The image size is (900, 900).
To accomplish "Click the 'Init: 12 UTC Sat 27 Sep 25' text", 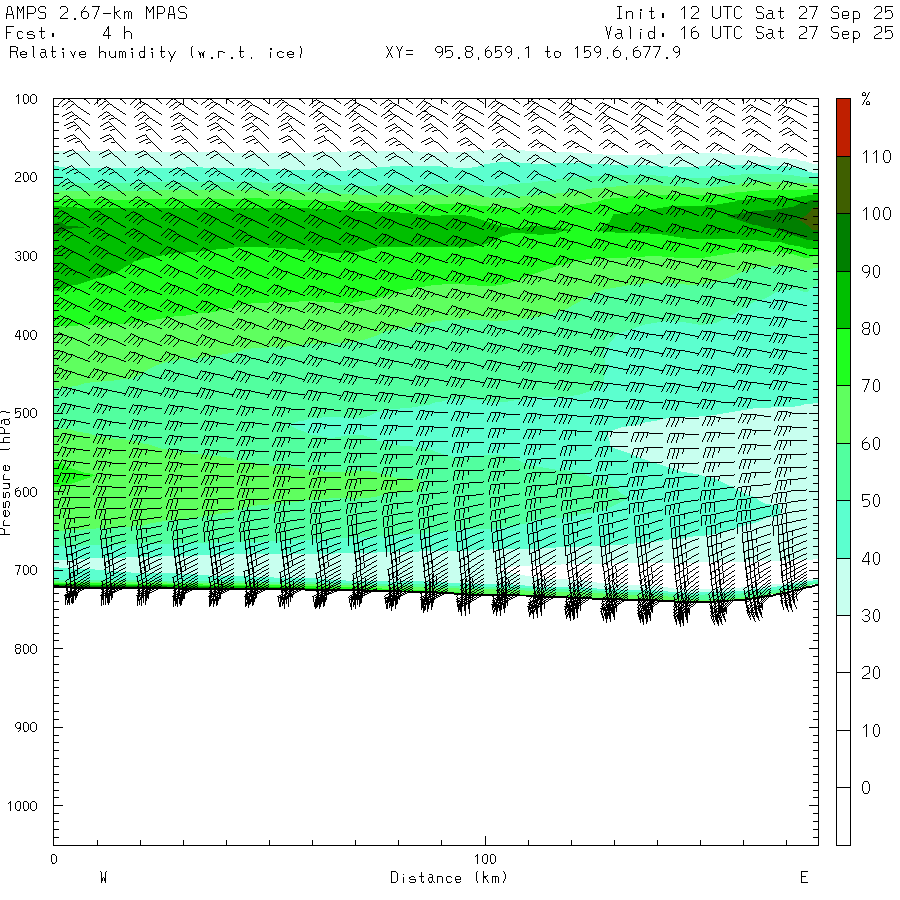I will [754, 13].
